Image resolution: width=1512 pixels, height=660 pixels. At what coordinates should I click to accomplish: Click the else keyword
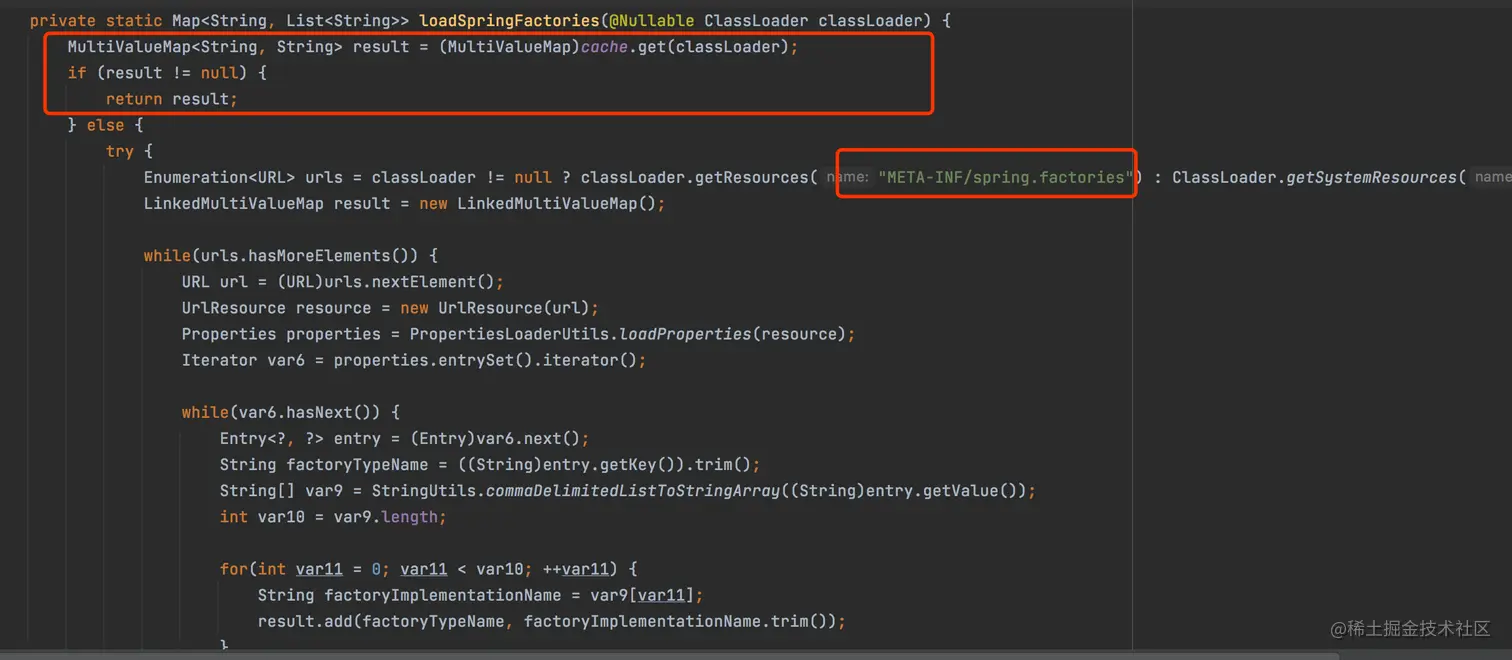[x=105, y=125]
